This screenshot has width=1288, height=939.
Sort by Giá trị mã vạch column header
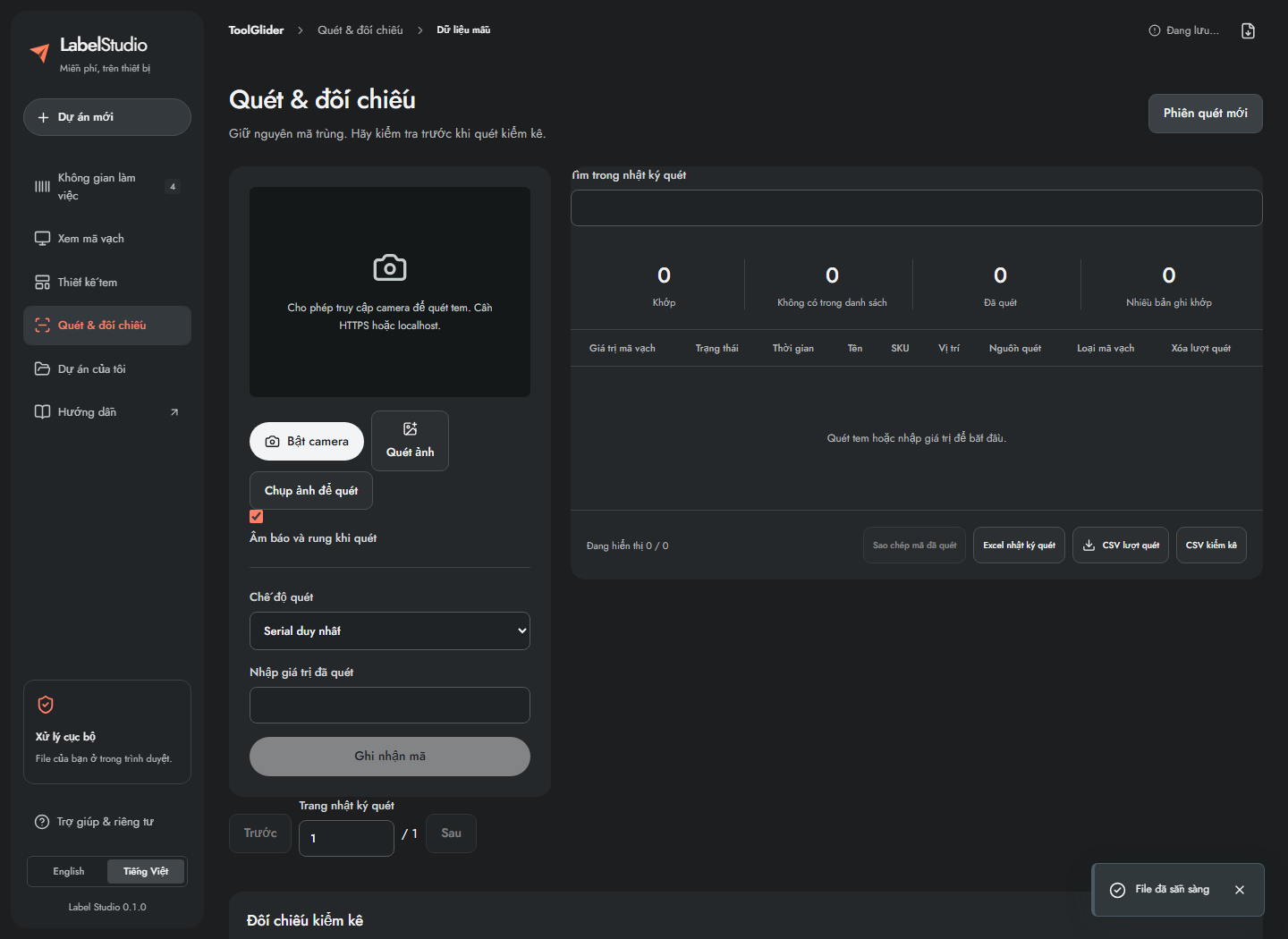point(623,349)
